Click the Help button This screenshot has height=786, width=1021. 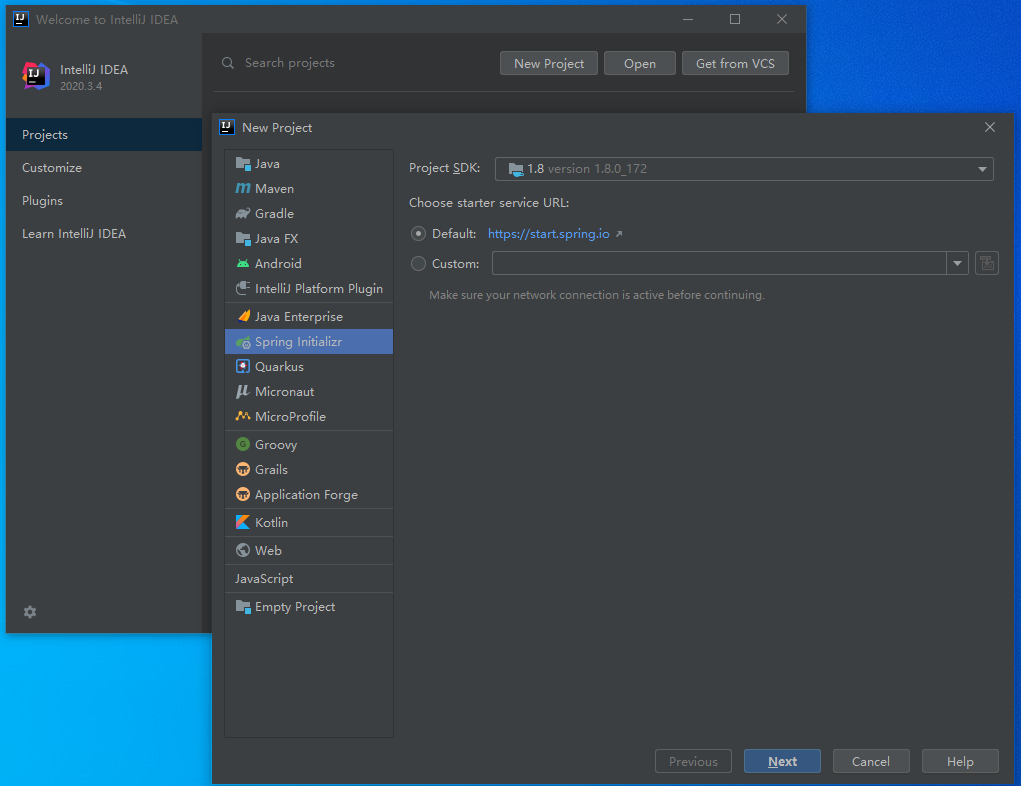pos(960,761)
